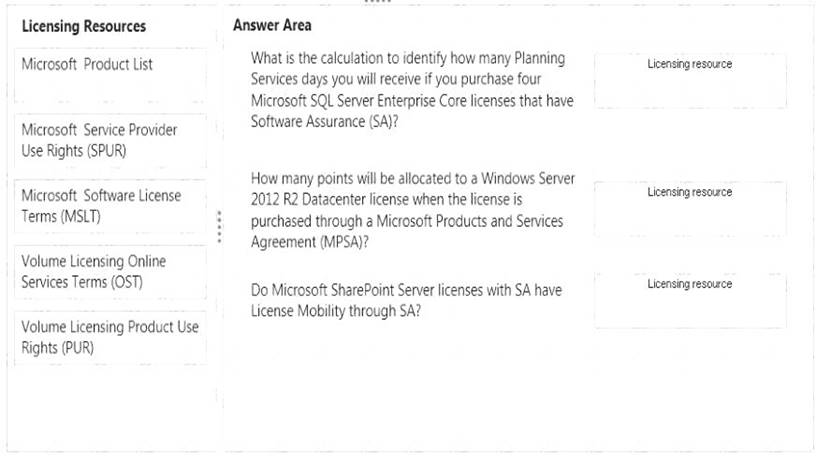The width and height of the screenshot is (816, 458).
Task: Pick the Service Provider Use Rights (SPUR) item
Action: point(110,141)
